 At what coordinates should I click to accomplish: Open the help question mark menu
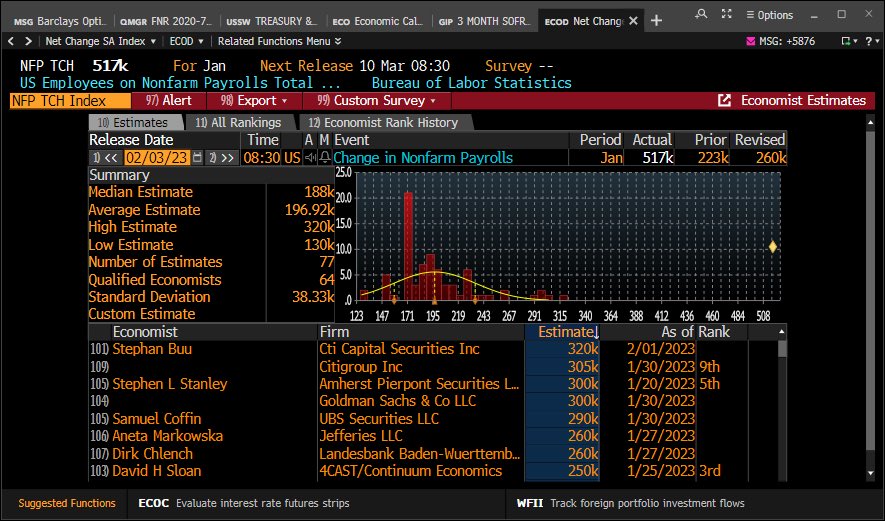872,41
